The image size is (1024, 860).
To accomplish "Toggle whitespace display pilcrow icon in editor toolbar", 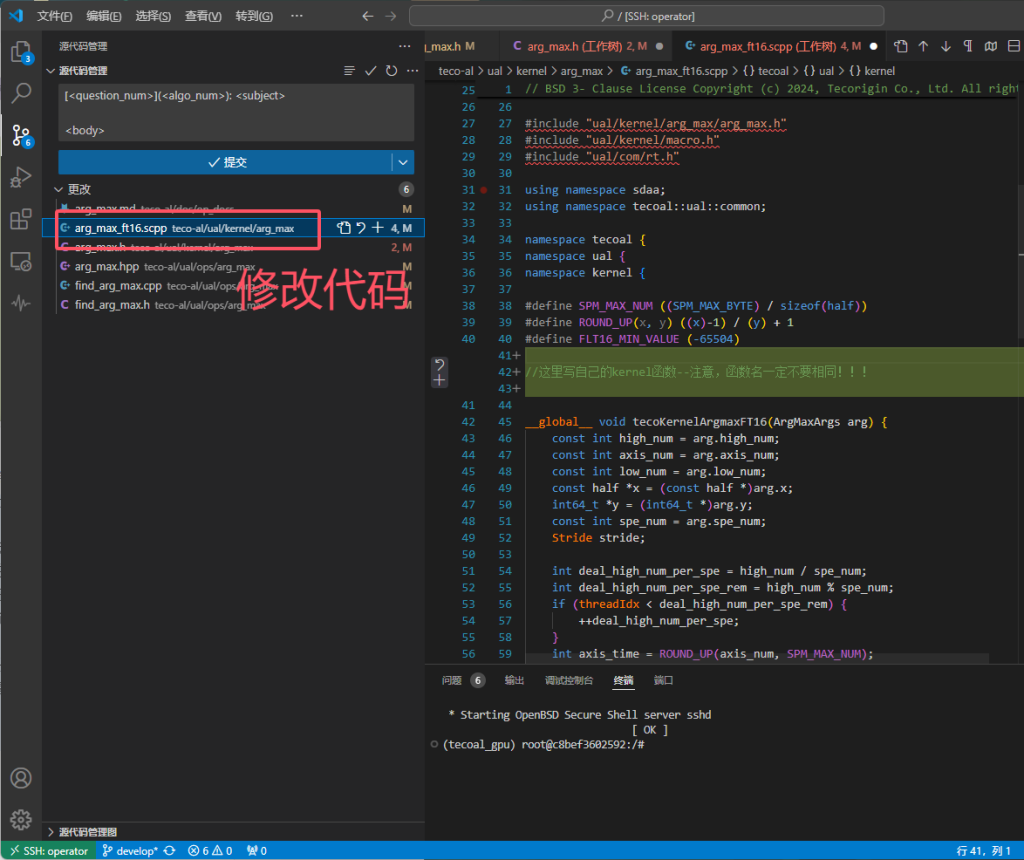I will click(x=967, y=46).
